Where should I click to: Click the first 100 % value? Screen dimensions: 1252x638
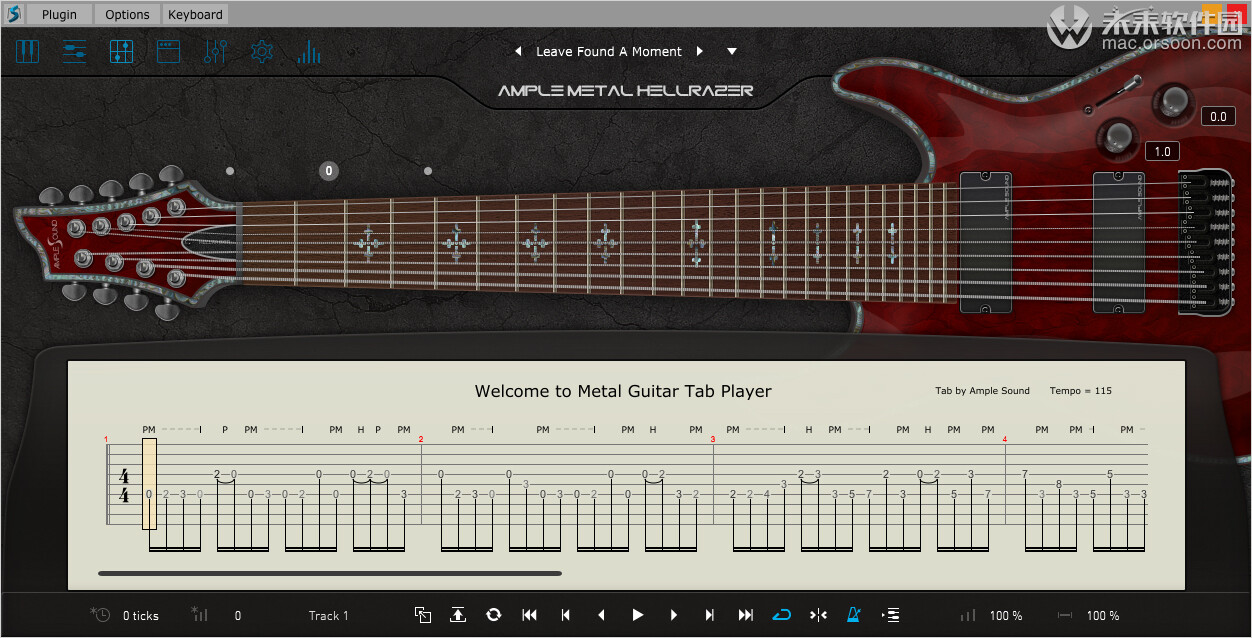pos(1006,616)
